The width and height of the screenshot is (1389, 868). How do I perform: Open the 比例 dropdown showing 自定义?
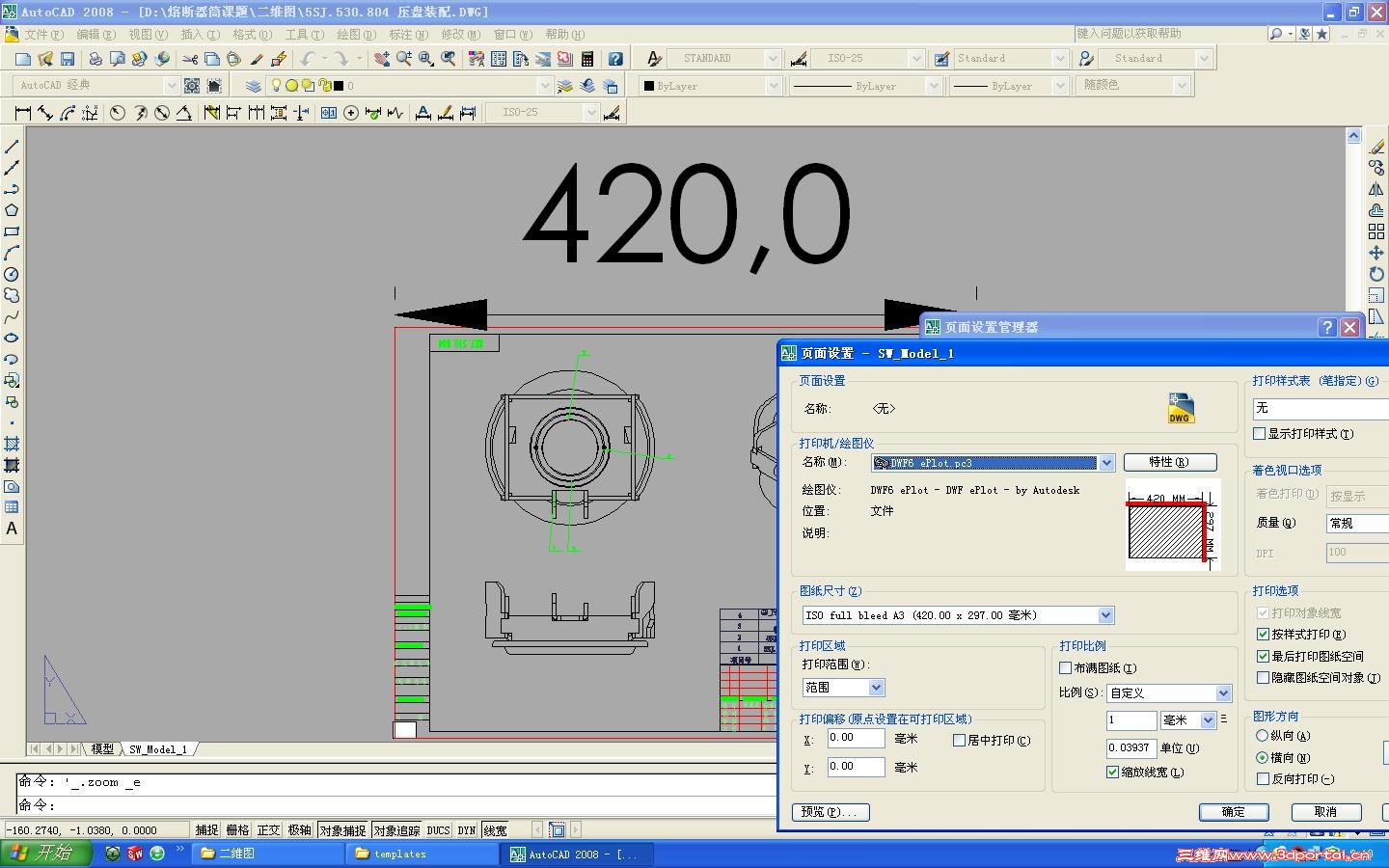coord(1224,693)
